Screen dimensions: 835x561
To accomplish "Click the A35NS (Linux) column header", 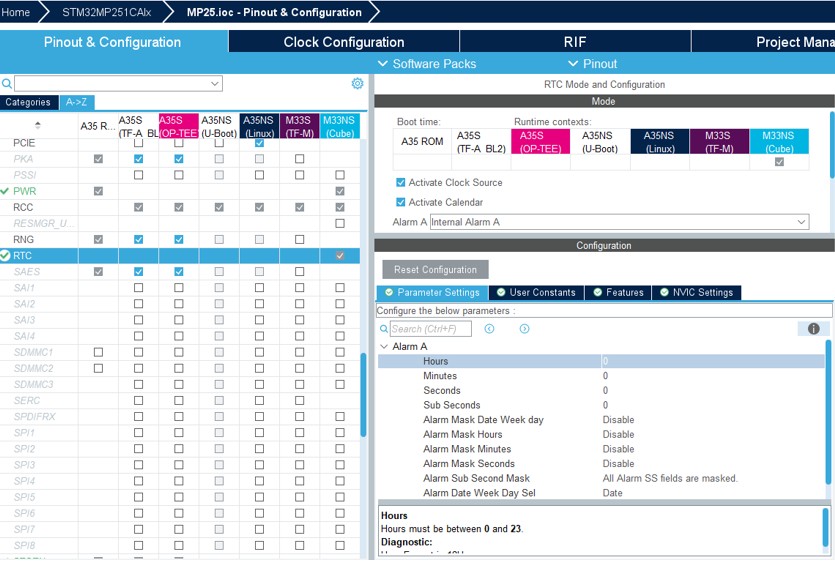I will point(259,126).
